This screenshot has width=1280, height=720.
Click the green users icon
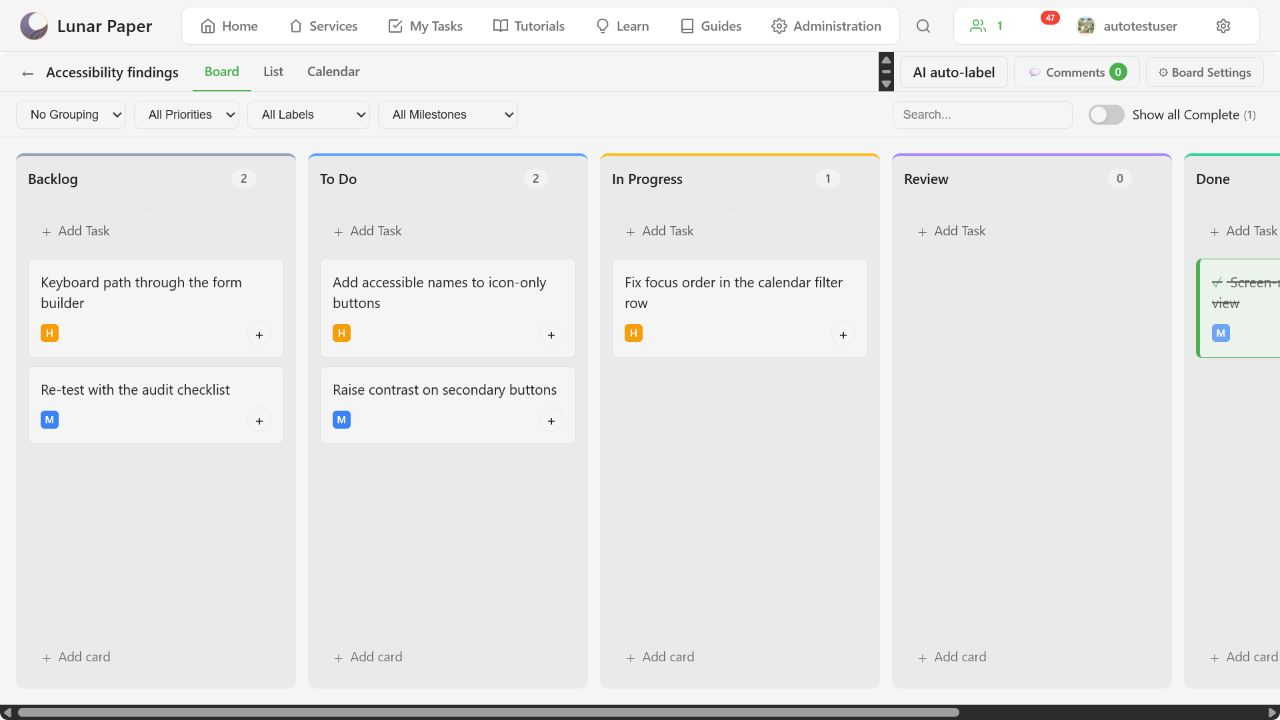click(978, 26)
